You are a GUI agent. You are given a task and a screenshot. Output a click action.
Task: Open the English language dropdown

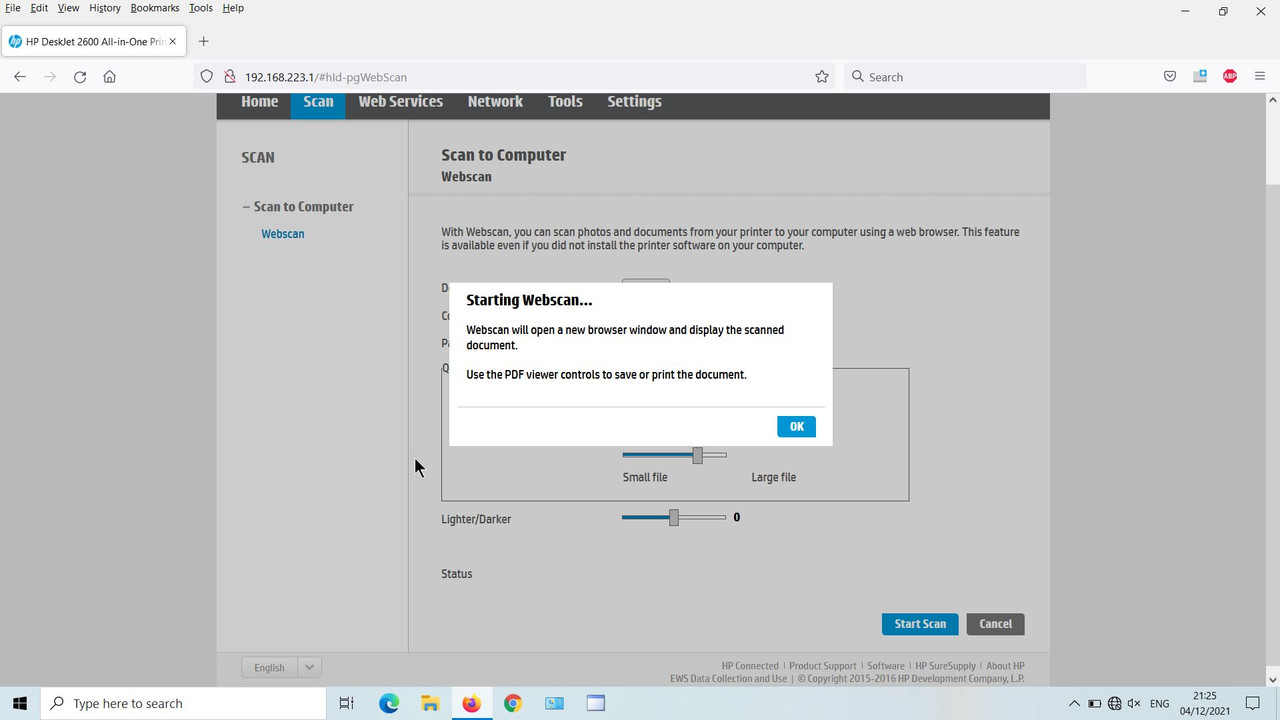pyautogui.click(x=281, y=667)
